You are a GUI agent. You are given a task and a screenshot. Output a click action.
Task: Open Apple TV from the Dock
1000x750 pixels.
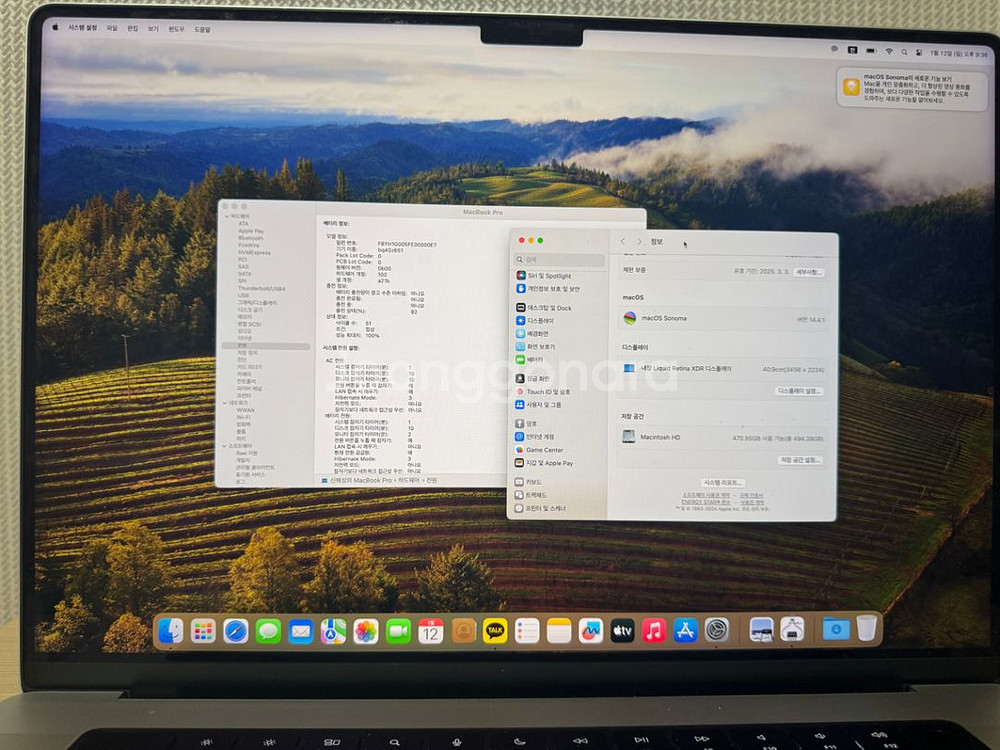coord(622,631)
